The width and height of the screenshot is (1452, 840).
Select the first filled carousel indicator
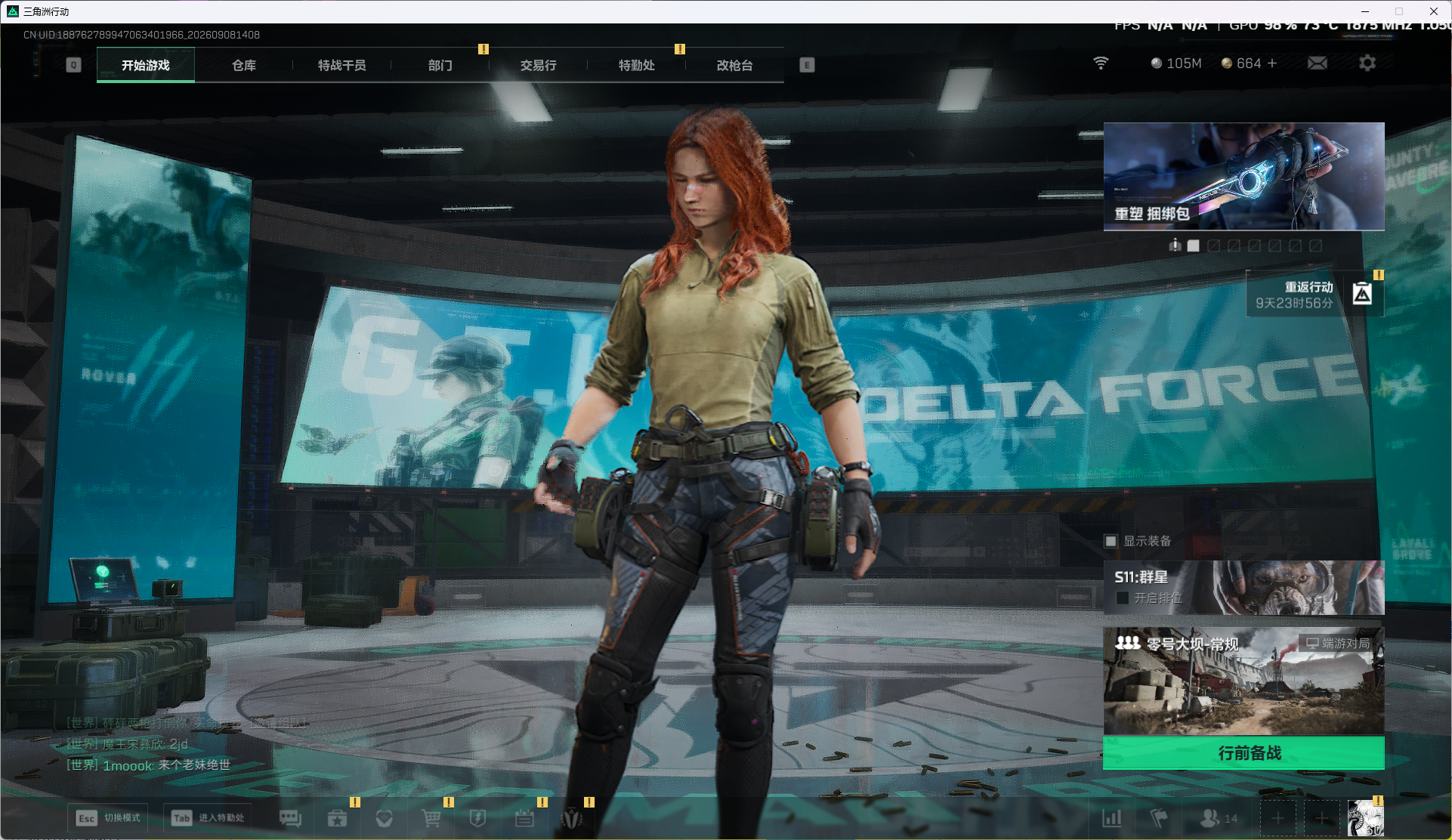(1194, 246)
